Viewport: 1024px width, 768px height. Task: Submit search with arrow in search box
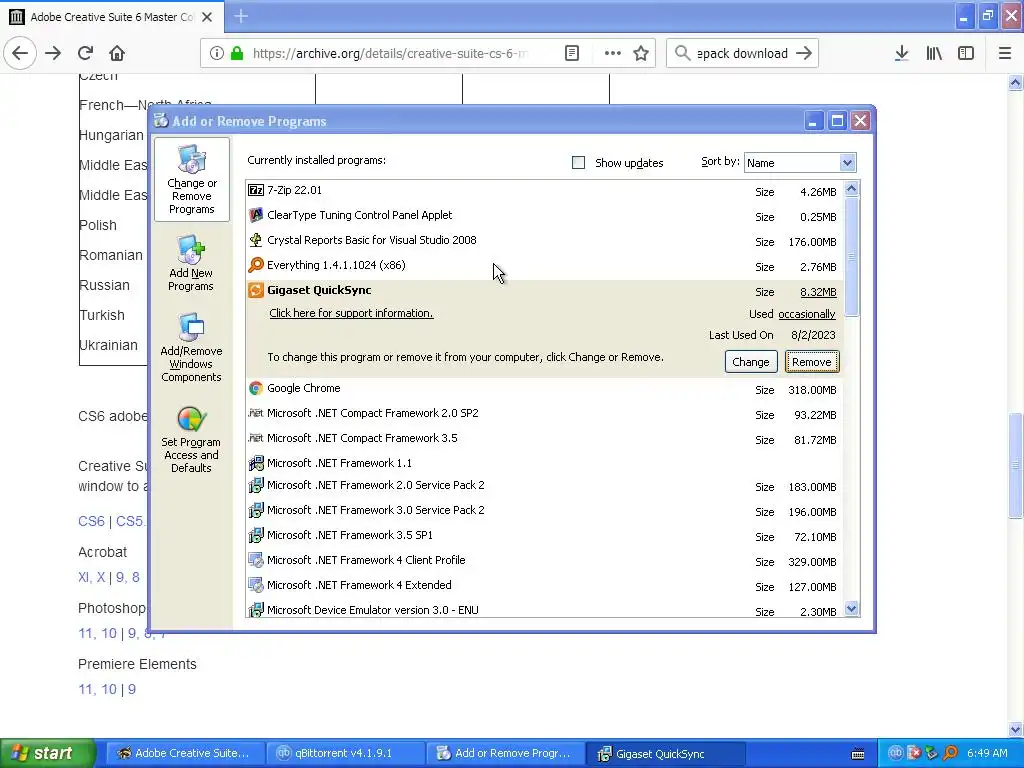click(805, 53)
